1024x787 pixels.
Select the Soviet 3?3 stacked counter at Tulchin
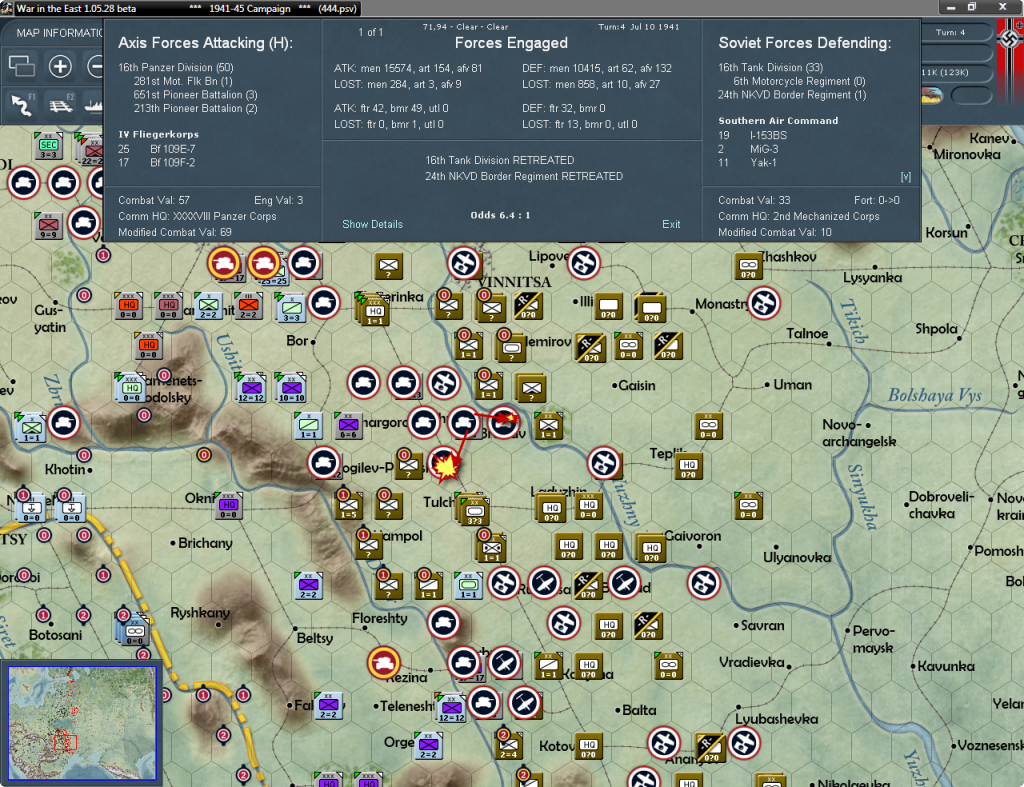(x=475, y=510)
